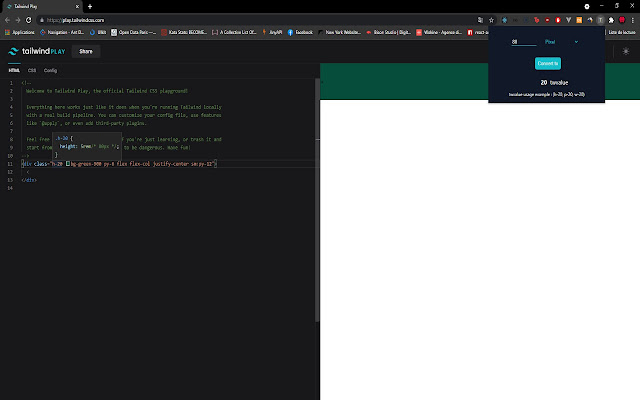Focus the value input field in converter popup
This screenshot has width=640, height=400.
pyautogui.click(x=524, y=42)
